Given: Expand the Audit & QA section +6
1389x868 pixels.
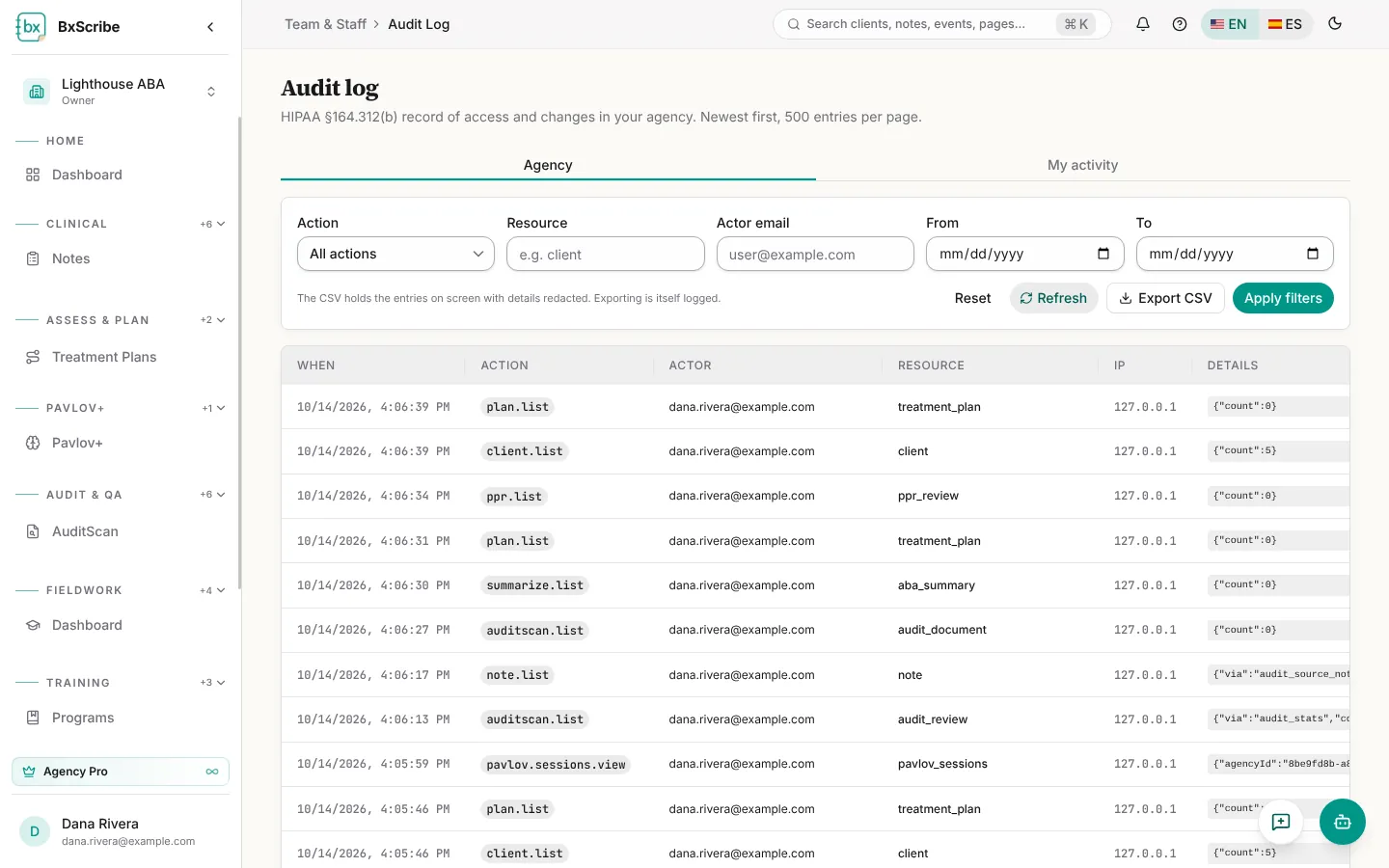Looking at the screenshot, I should pyautogui.click(x=213, y=495).
